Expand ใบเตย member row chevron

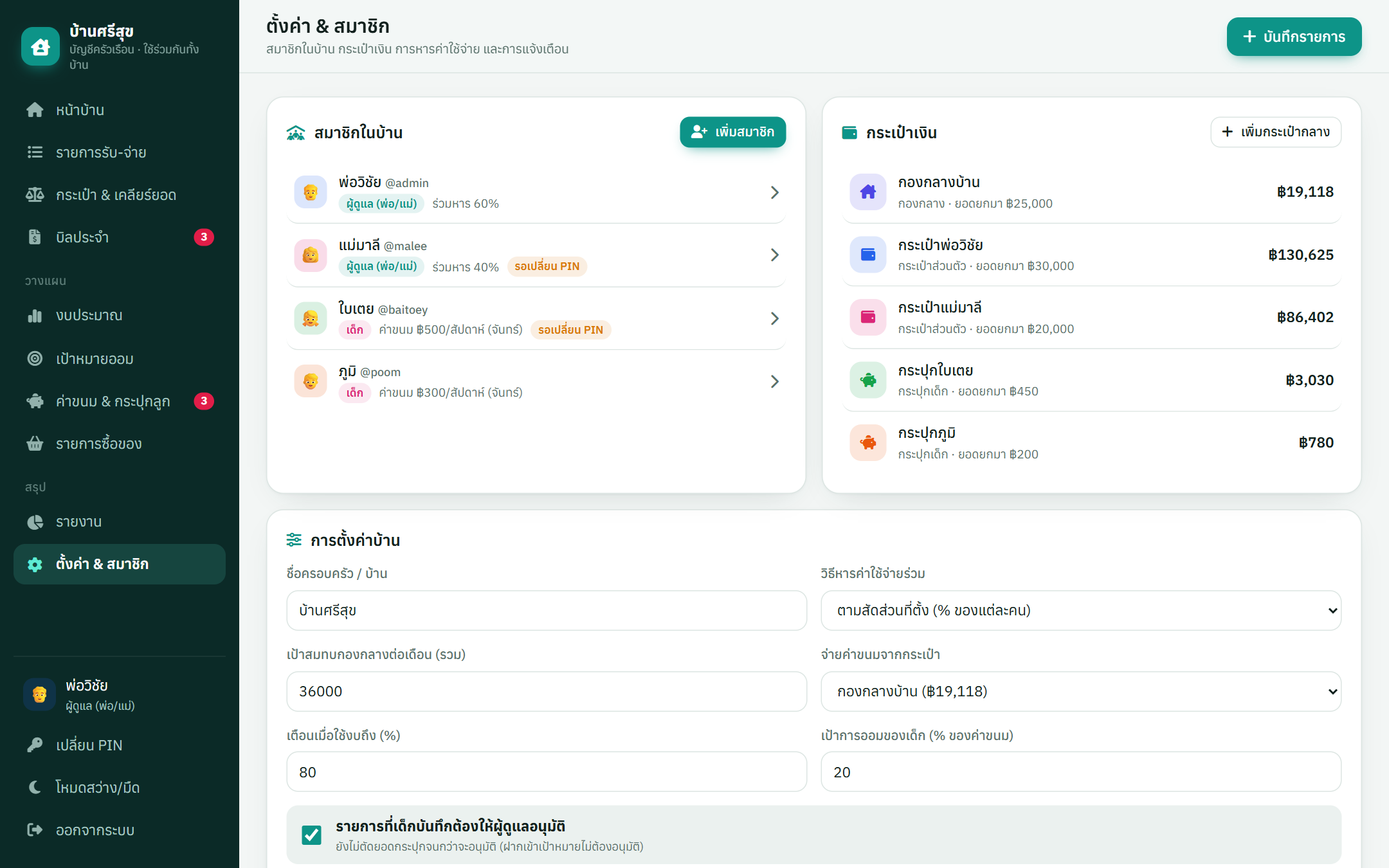pyautogui.click(x=774, y=319)
